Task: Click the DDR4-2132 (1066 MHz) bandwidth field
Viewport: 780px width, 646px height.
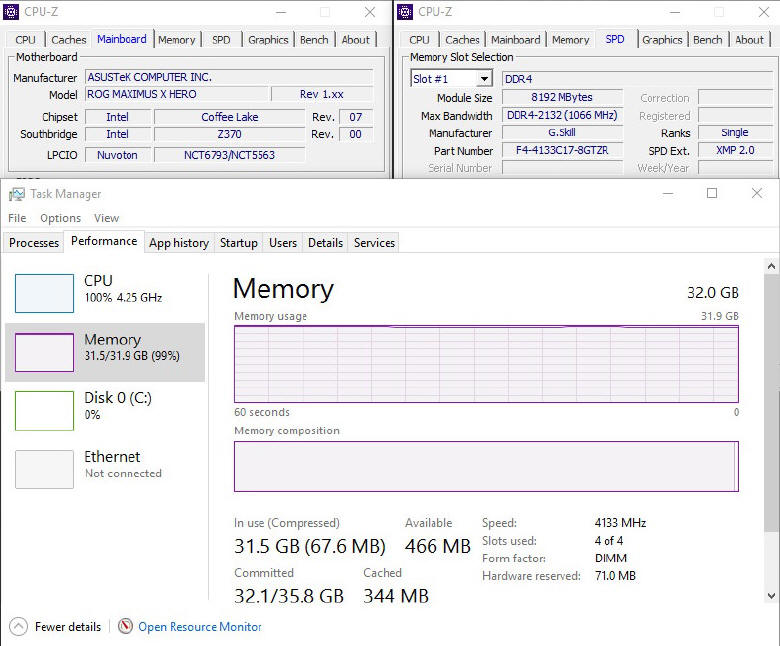Action: pos(562,115)
